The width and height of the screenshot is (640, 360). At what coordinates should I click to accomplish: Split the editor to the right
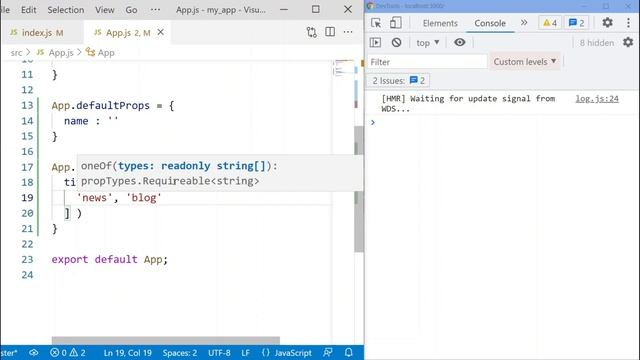coord(330,32)
